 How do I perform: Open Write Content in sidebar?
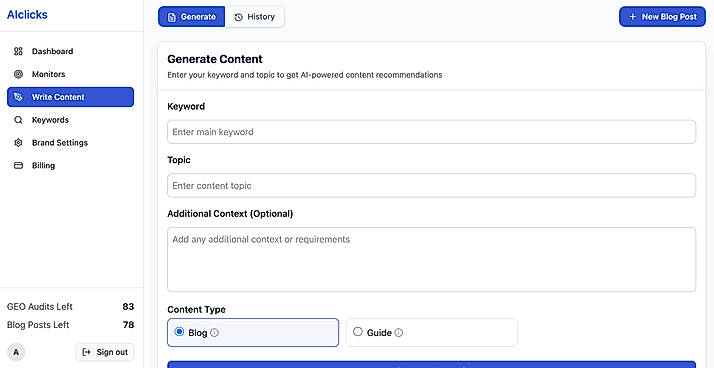click(71, 97)
